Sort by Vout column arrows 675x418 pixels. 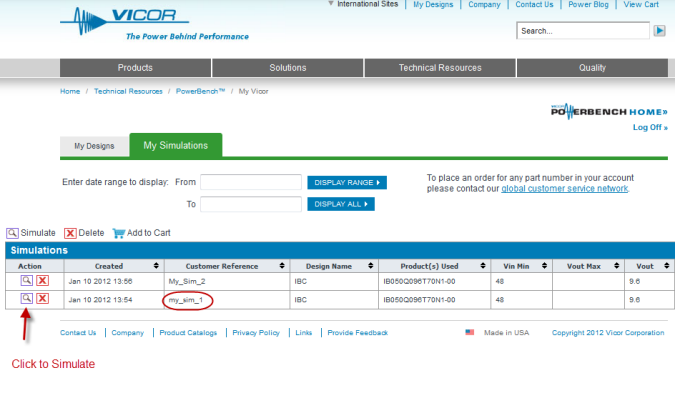[659, 266]
